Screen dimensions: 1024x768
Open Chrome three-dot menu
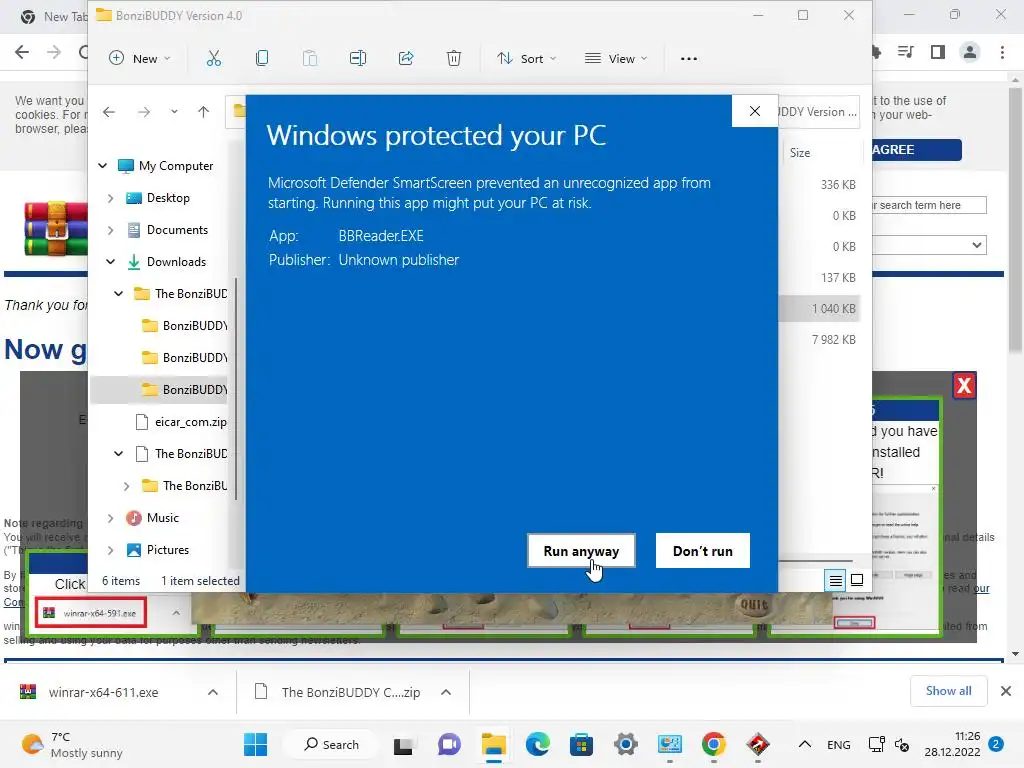point(1002,52)
